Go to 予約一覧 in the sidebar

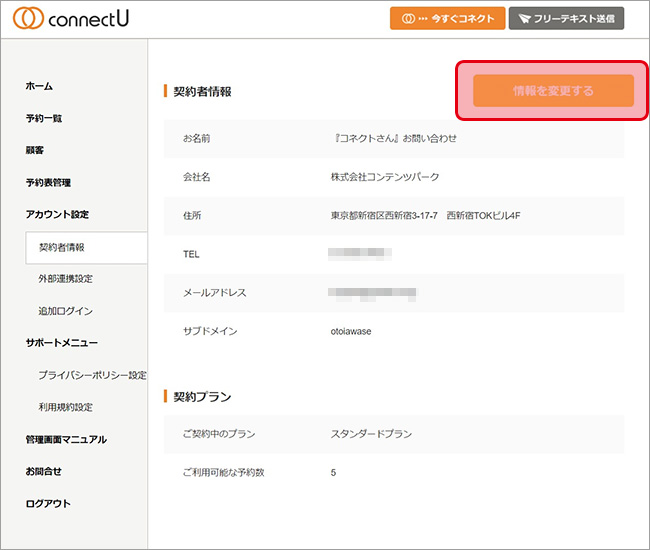[44, 119]
